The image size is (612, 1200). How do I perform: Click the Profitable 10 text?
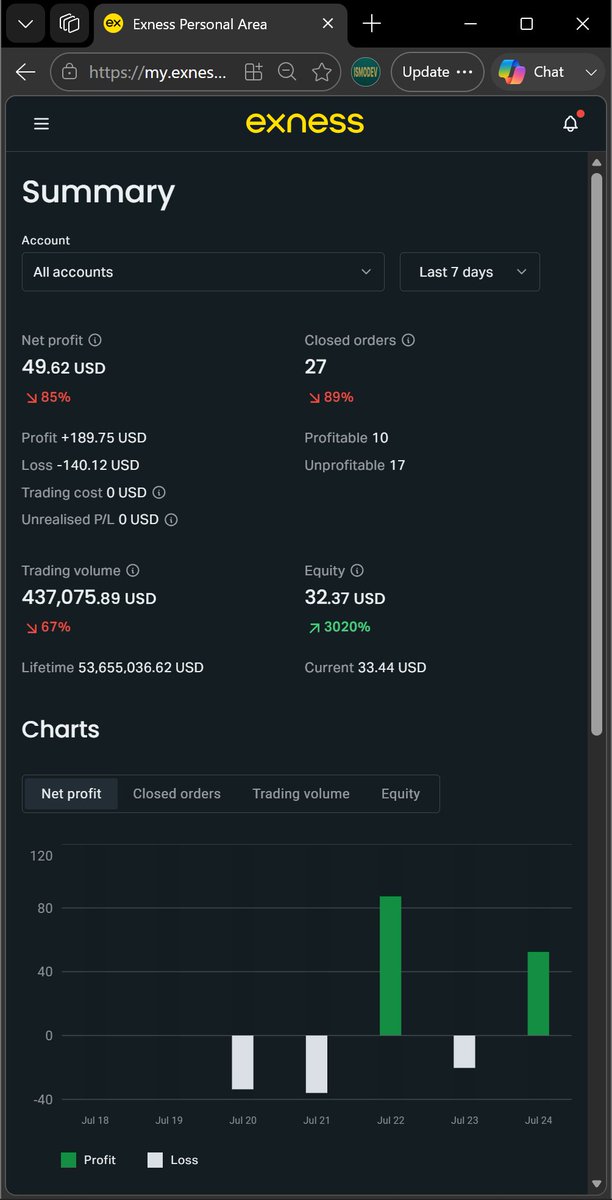pos(347,438)
